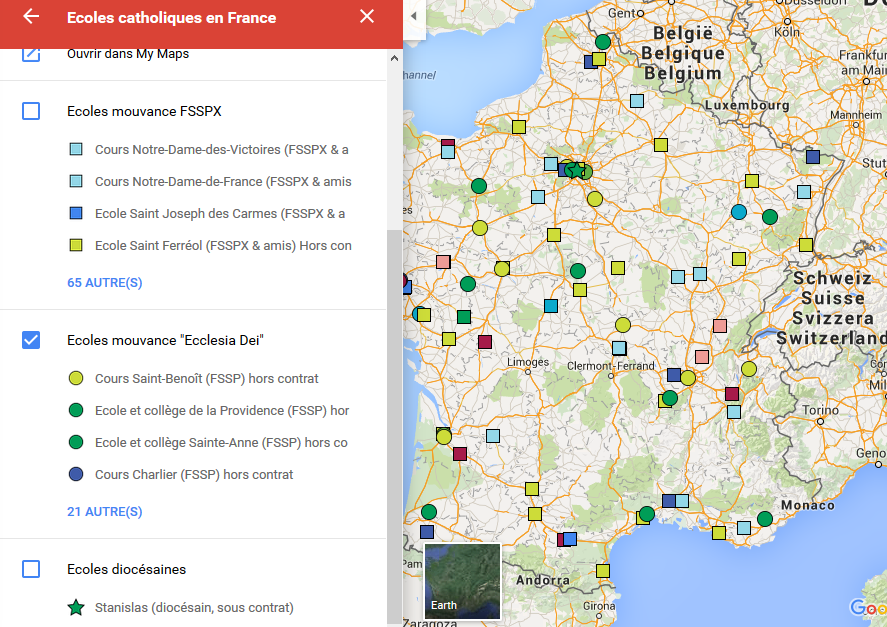This screenshot has width=887, height=627.
Task: Click the green star icon beside Stanislas
Action: tap(76, 607)
